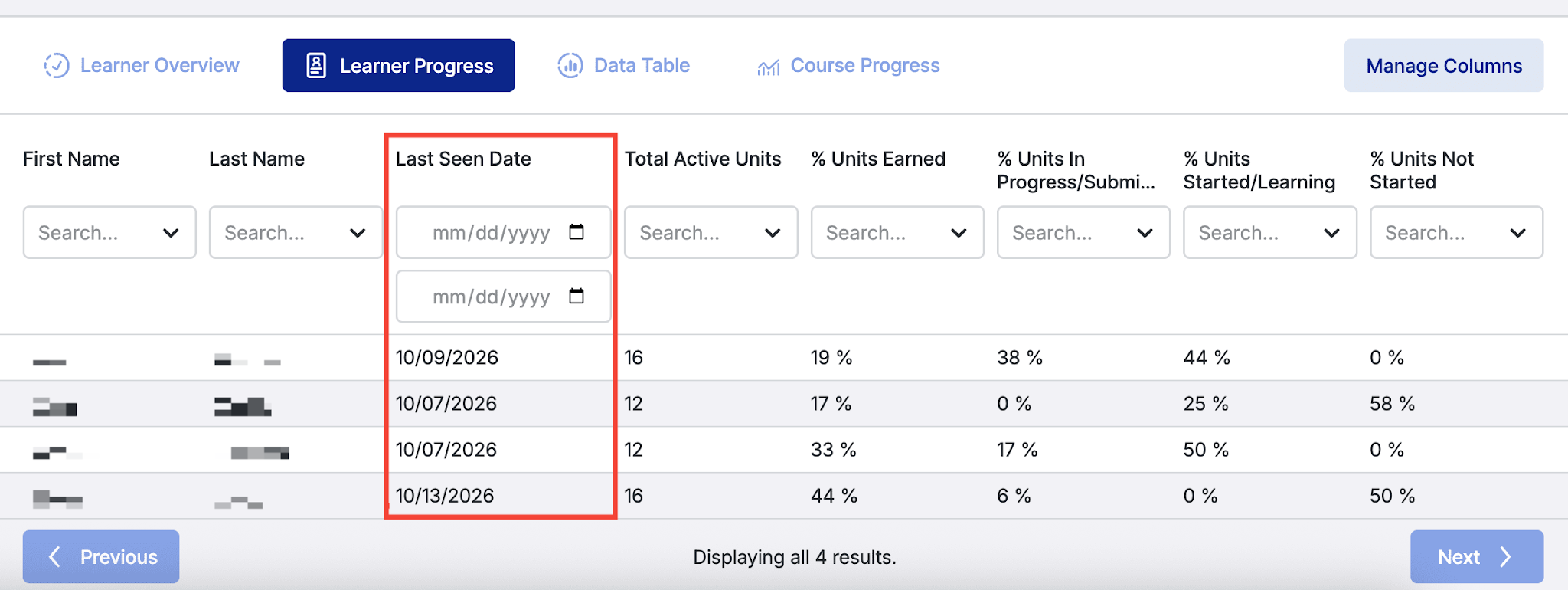The width and height of the screenshot is (1568, 590).
Task: Click the 19 % units earned cell
Action: click(x=831, y=358)
